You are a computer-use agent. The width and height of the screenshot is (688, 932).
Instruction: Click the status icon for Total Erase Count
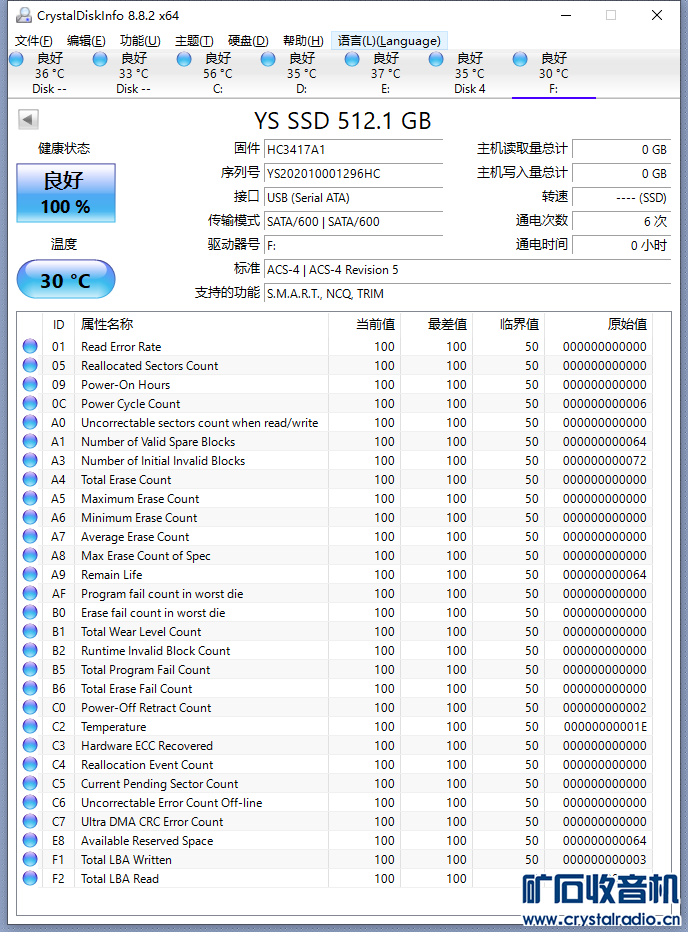[x=30, y=479]
